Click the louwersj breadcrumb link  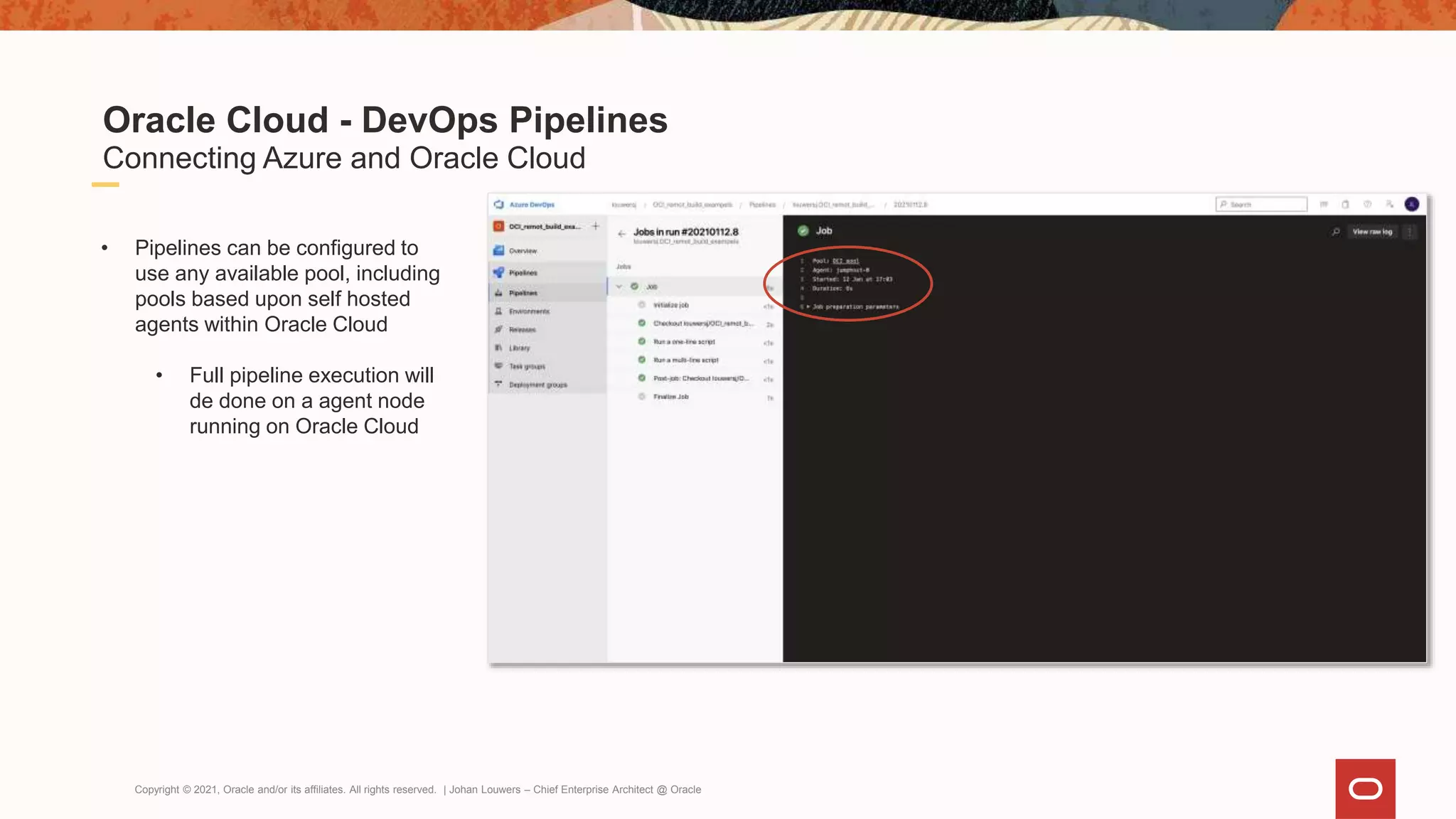tap(624, 205)
